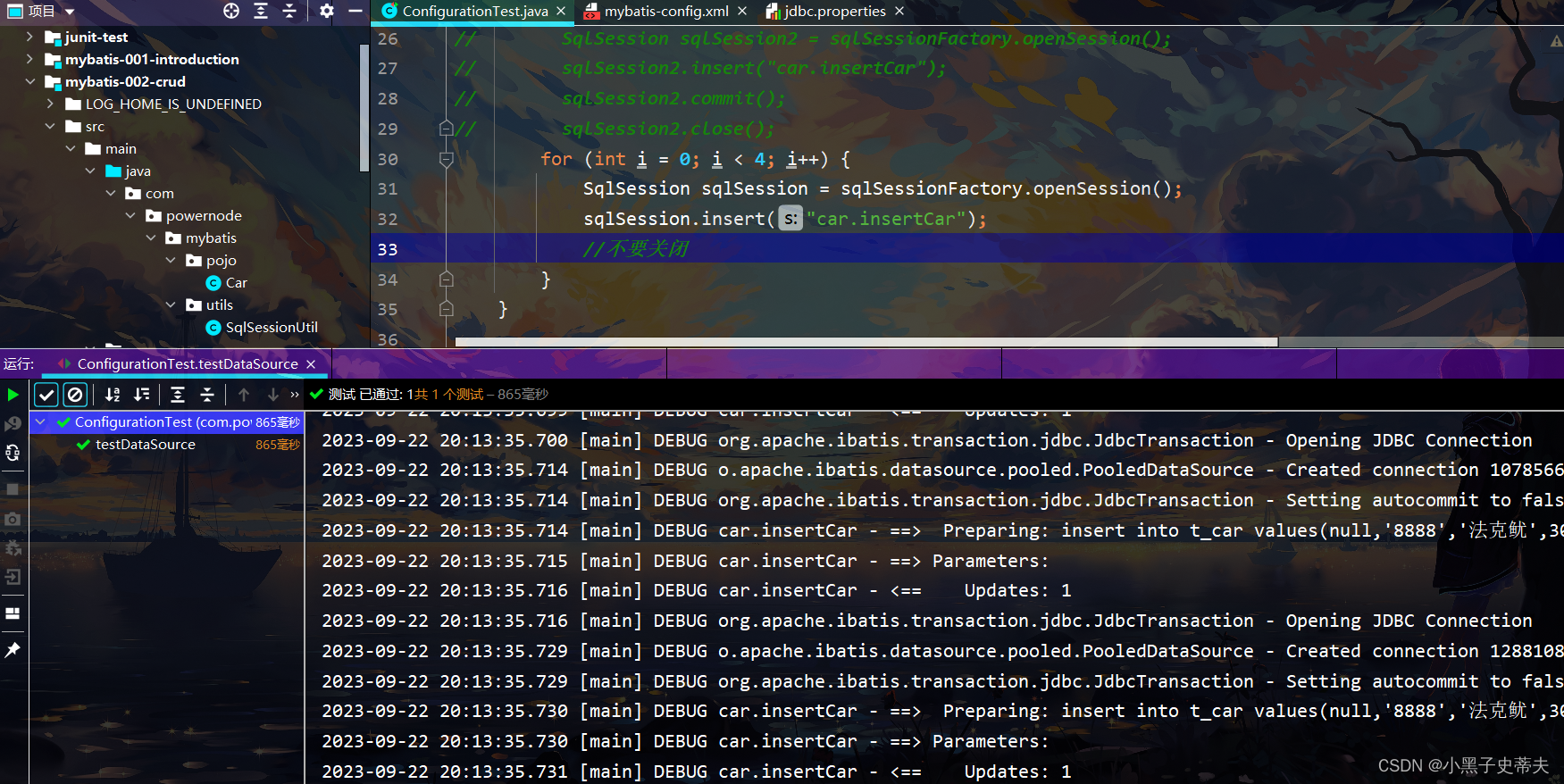Switch to ConfigurationTest.java editor tab
The width and height of the screenshot is (1564, 784).
[475, 12]
